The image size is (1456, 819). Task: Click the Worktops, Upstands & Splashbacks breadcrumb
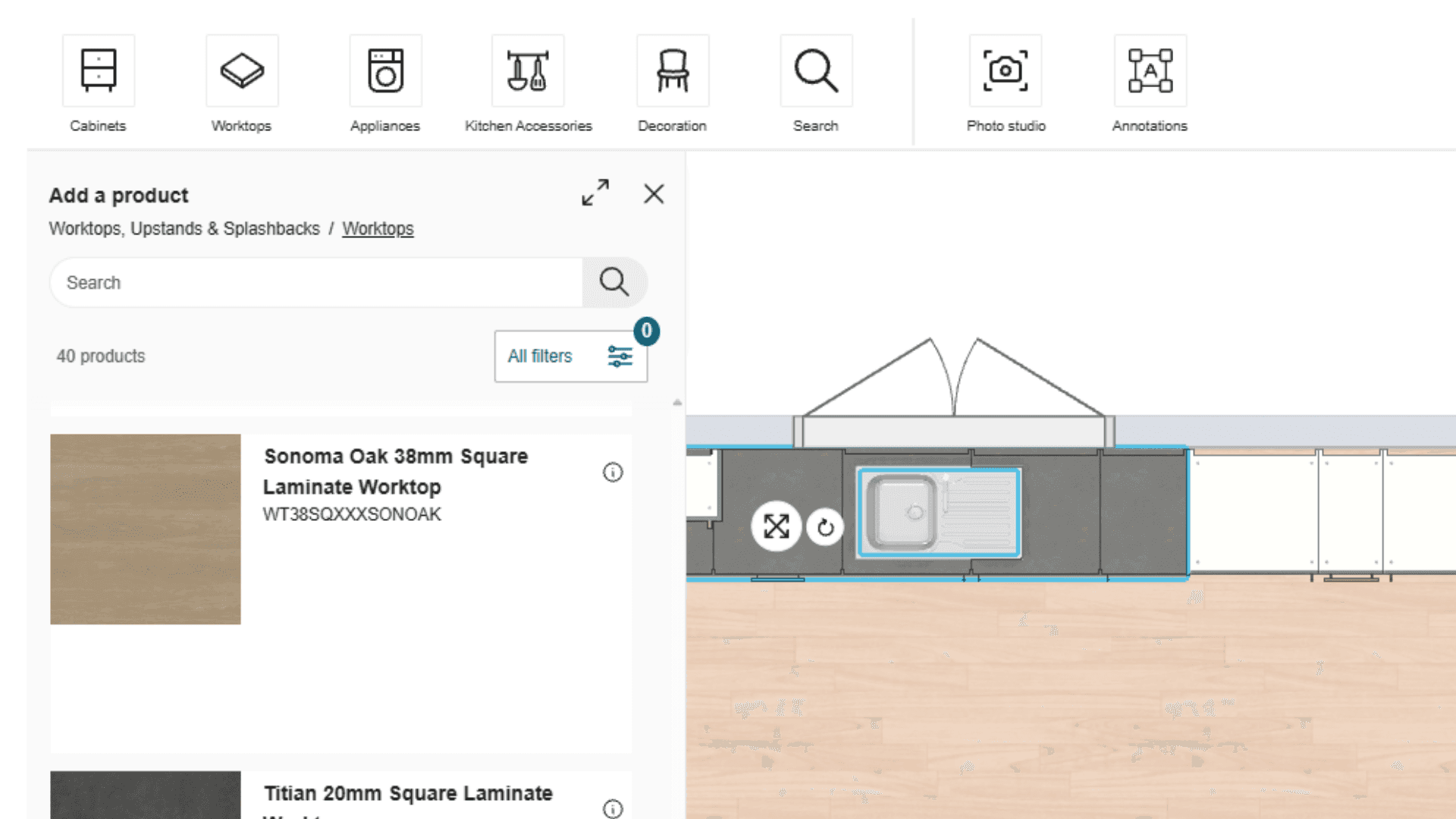pyautogui.click(x=184, y=228)
